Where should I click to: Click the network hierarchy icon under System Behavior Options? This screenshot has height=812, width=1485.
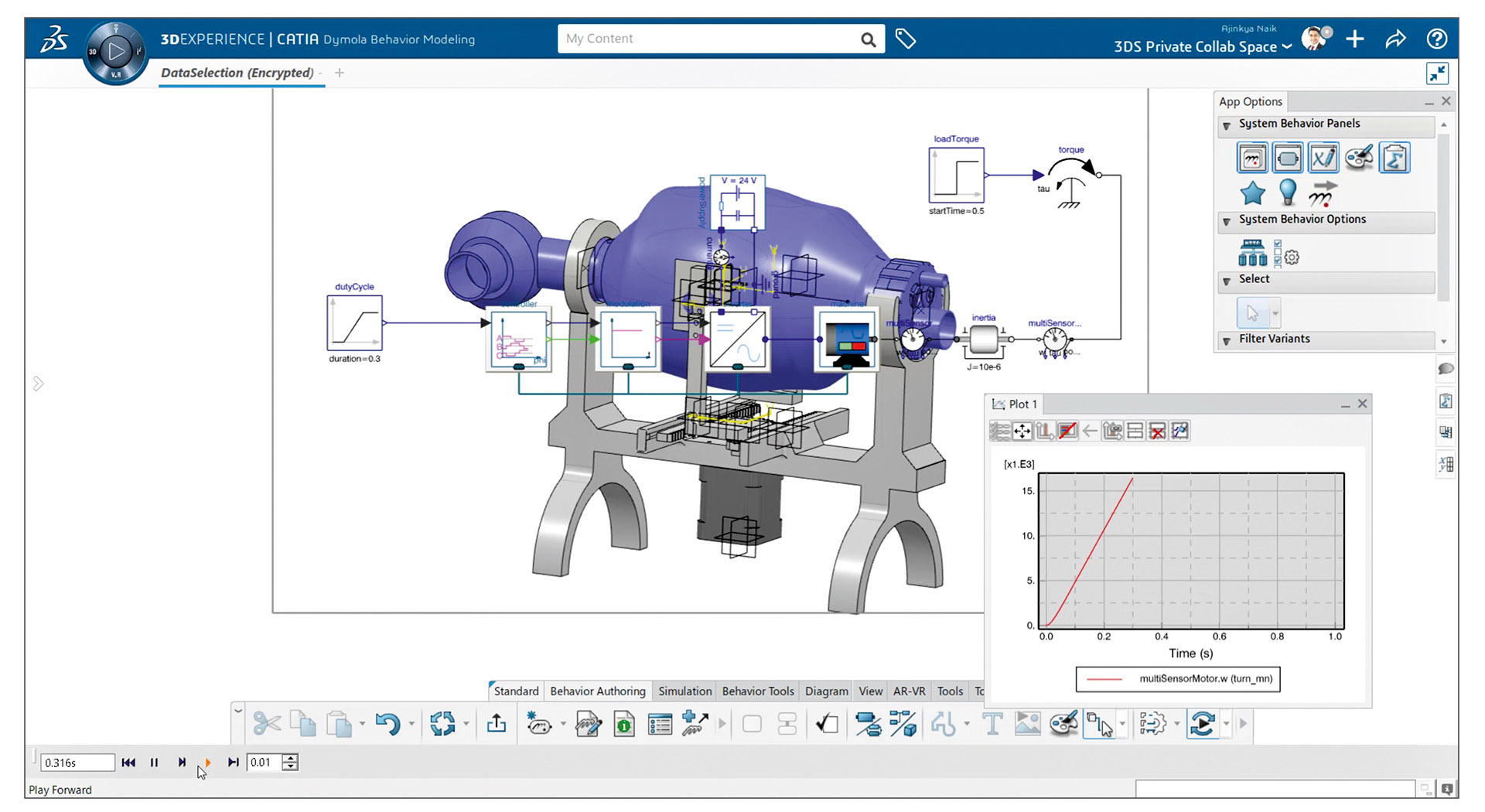point(1252,253)
